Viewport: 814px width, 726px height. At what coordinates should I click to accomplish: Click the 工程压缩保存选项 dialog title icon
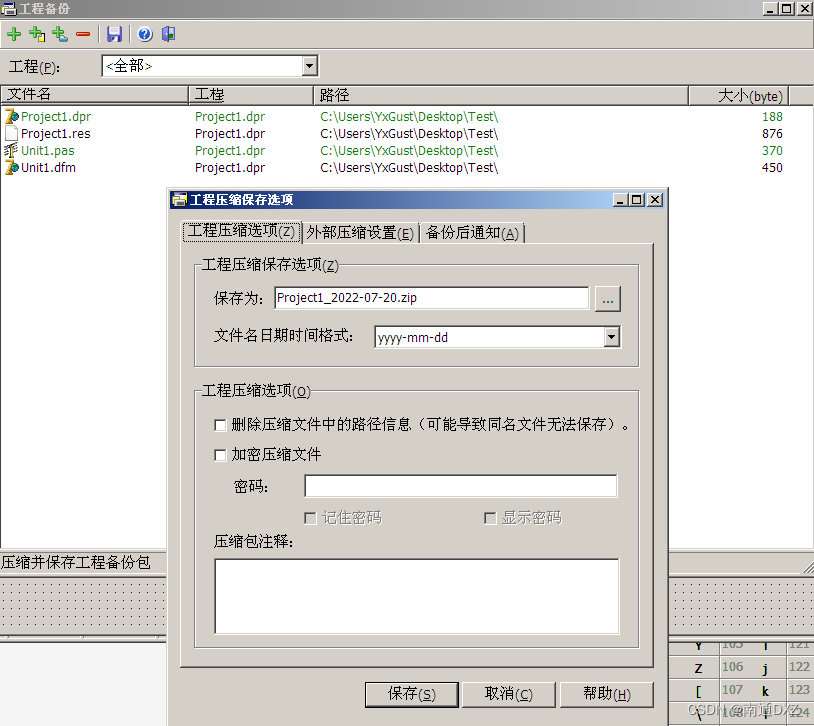(180, 200)
